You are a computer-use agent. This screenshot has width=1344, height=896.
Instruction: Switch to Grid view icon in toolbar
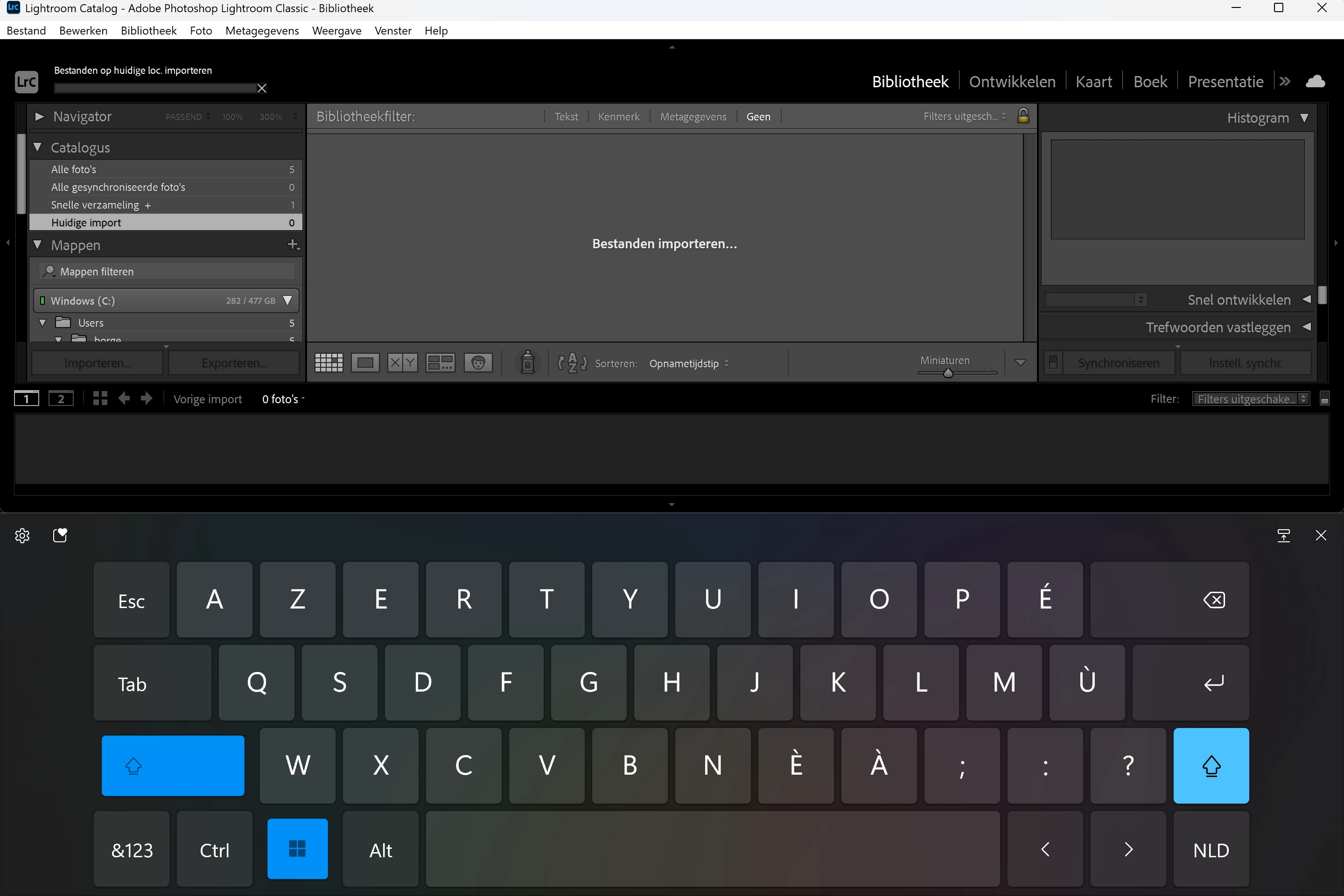click(329, 363)
